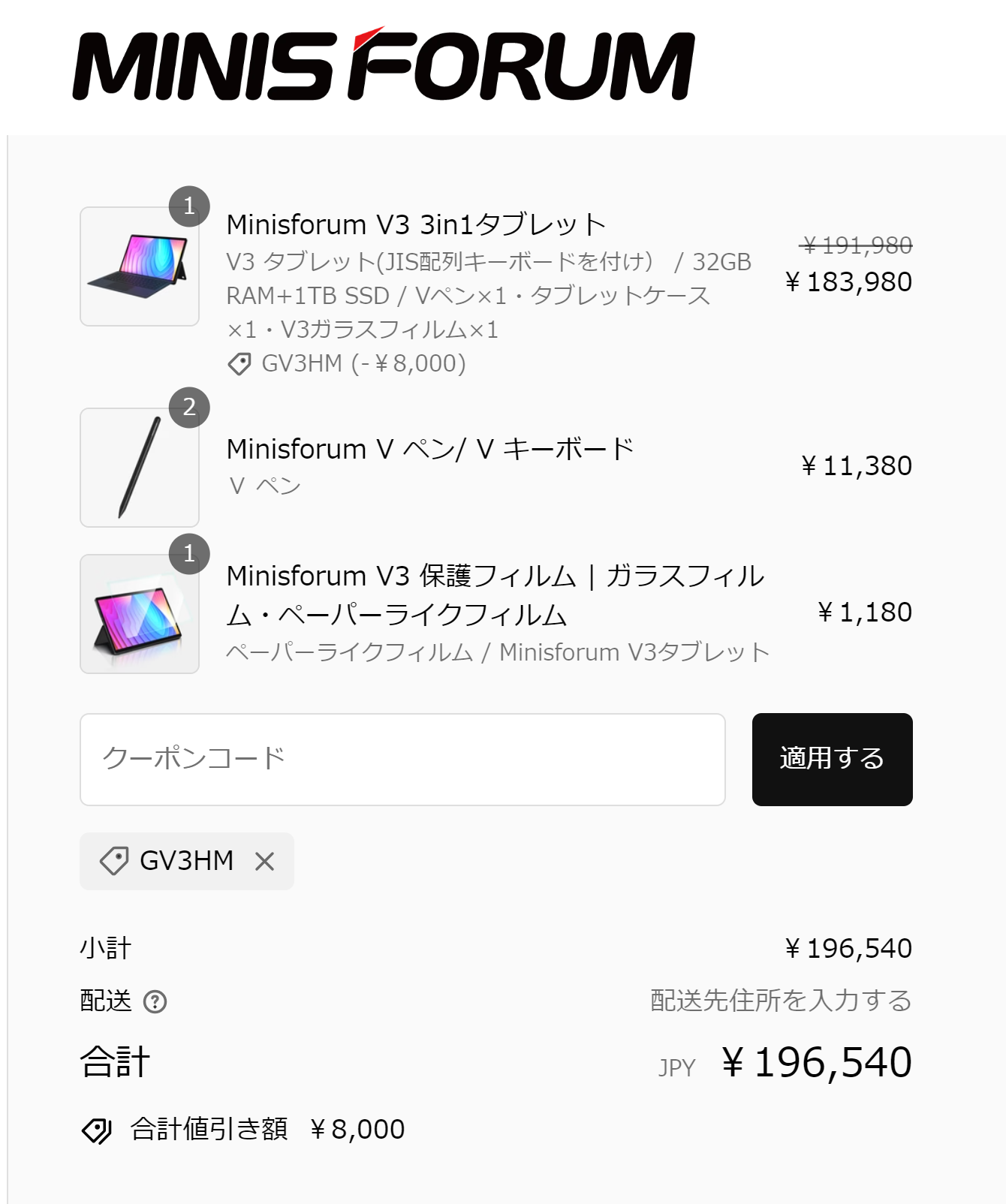Click the quantity badge on V pen
The image size is (1006, 1204).
[189, 408]
